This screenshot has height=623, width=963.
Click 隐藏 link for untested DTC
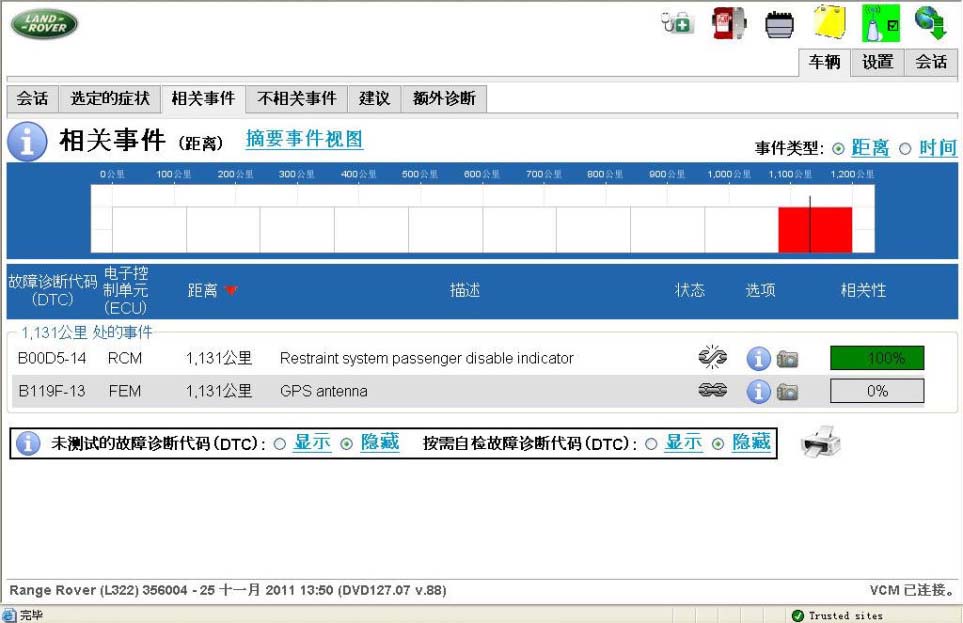pyautogui.click(x=380, y=442)
